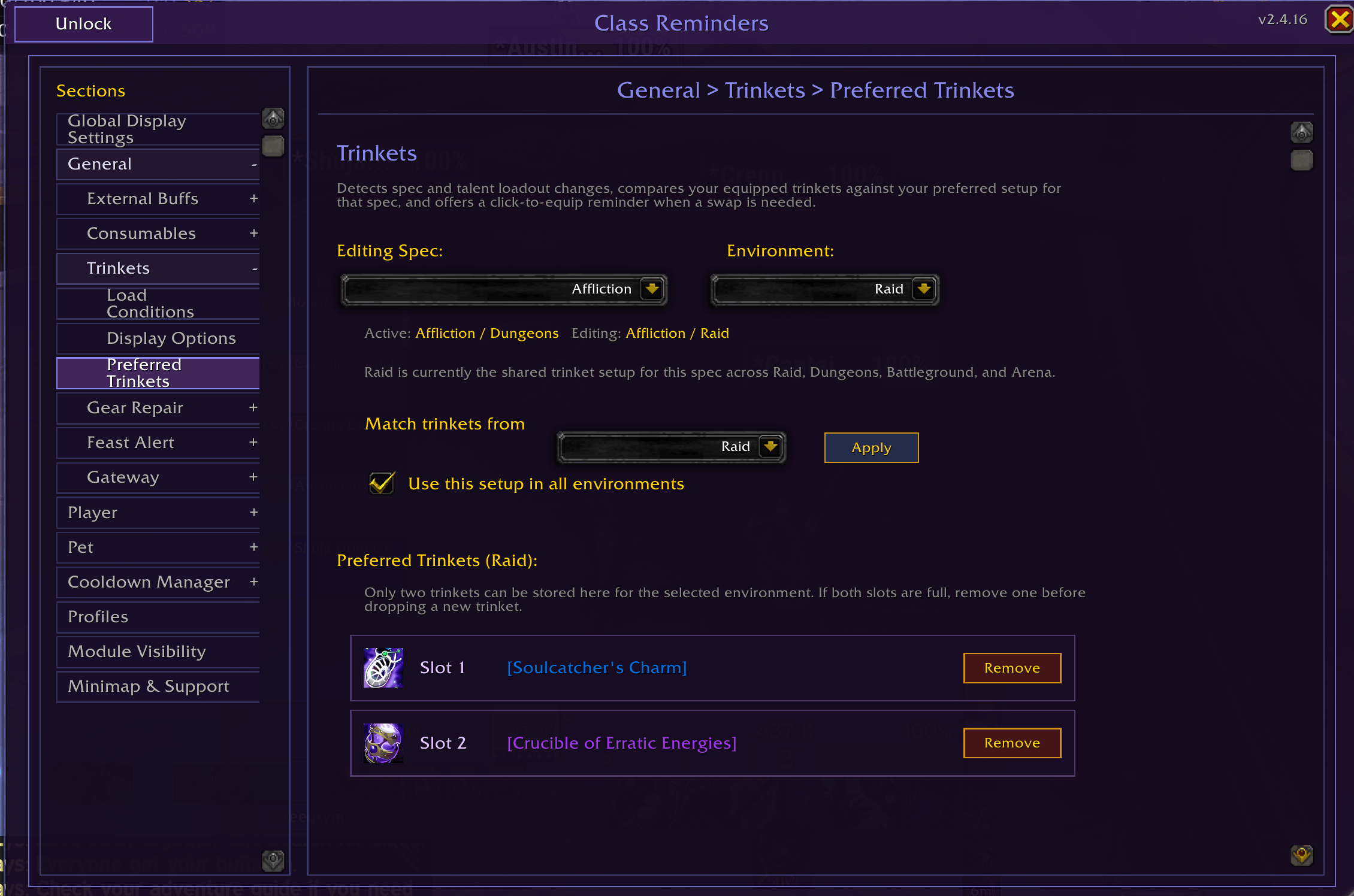Image resolution: width=1354 pixels, height=896 pixels.
Task: Click the 'Preferred Trinkets (Raid):' heading
Action: click(x=437, y=561)
